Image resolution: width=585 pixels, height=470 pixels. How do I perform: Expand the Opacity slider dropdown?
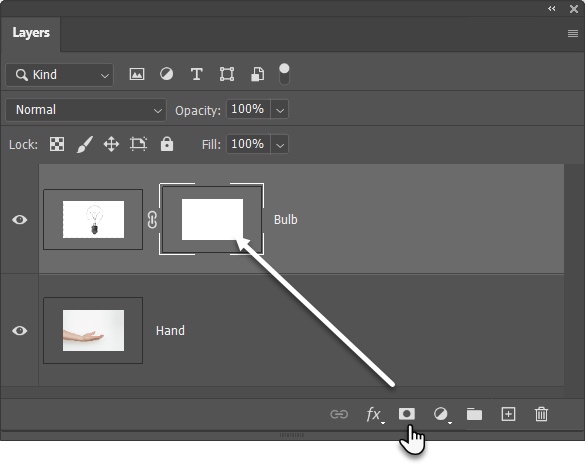pos(280,110)
